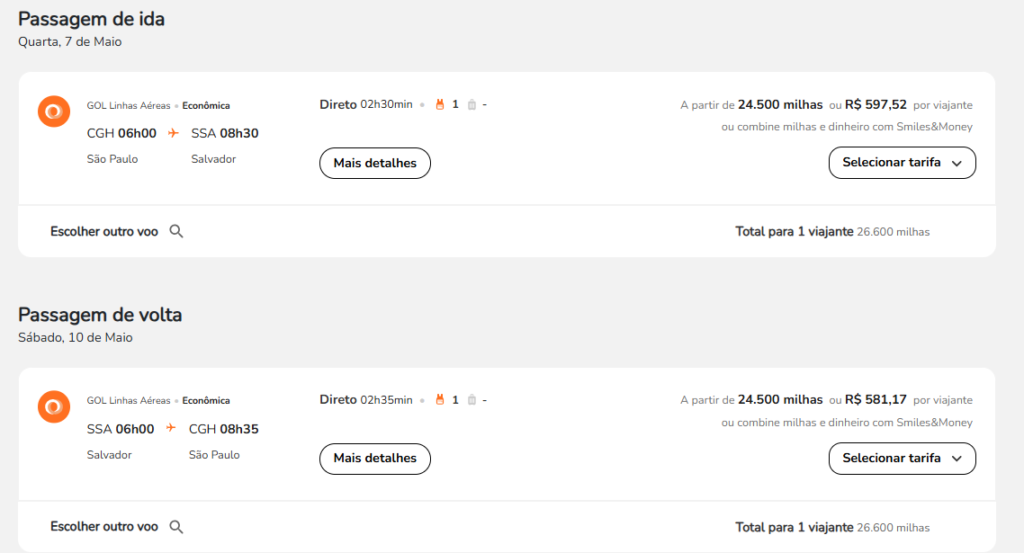Open Selecionar tarifa dropdown for return flight
Image resolution: width=1024 pixels, height=553 pixels.
click(902, 459)
